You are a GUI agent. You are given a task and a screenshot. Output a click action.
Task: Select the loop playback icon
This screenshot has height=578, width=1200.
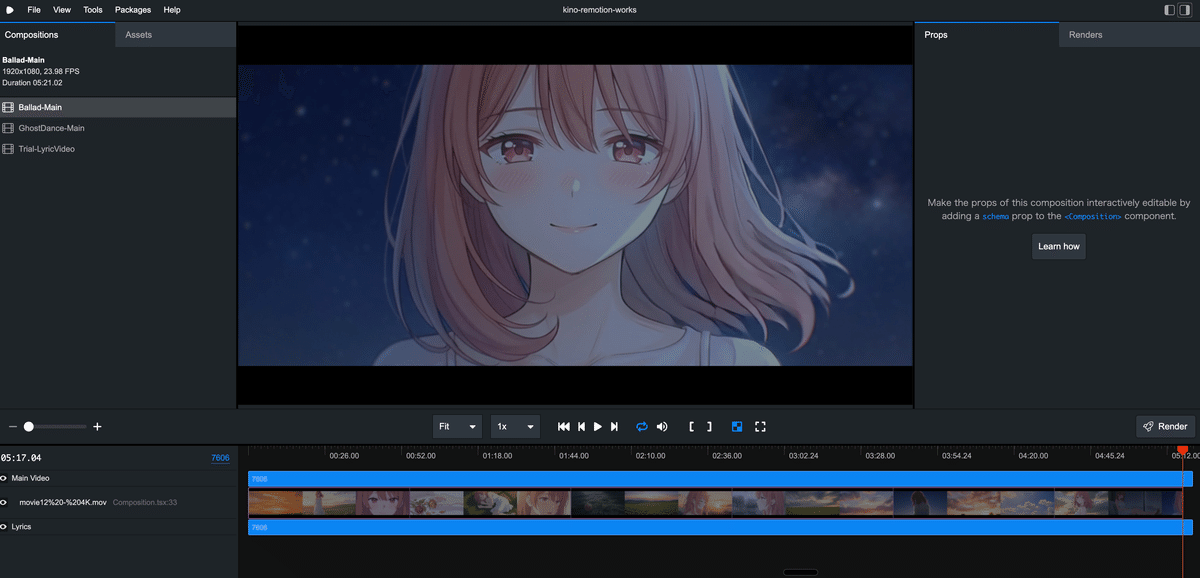tap(641, 426)
